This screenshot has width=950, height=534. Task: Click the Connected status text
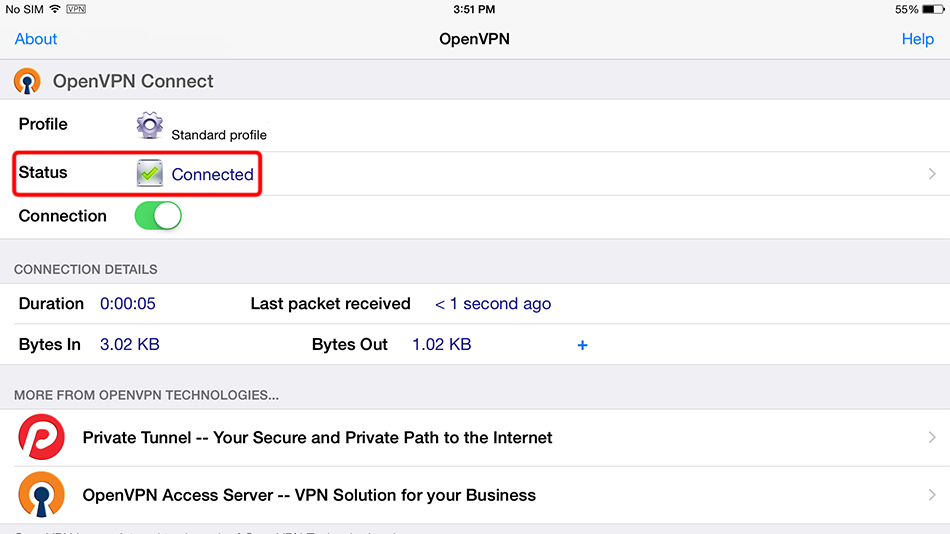(212, 174)
